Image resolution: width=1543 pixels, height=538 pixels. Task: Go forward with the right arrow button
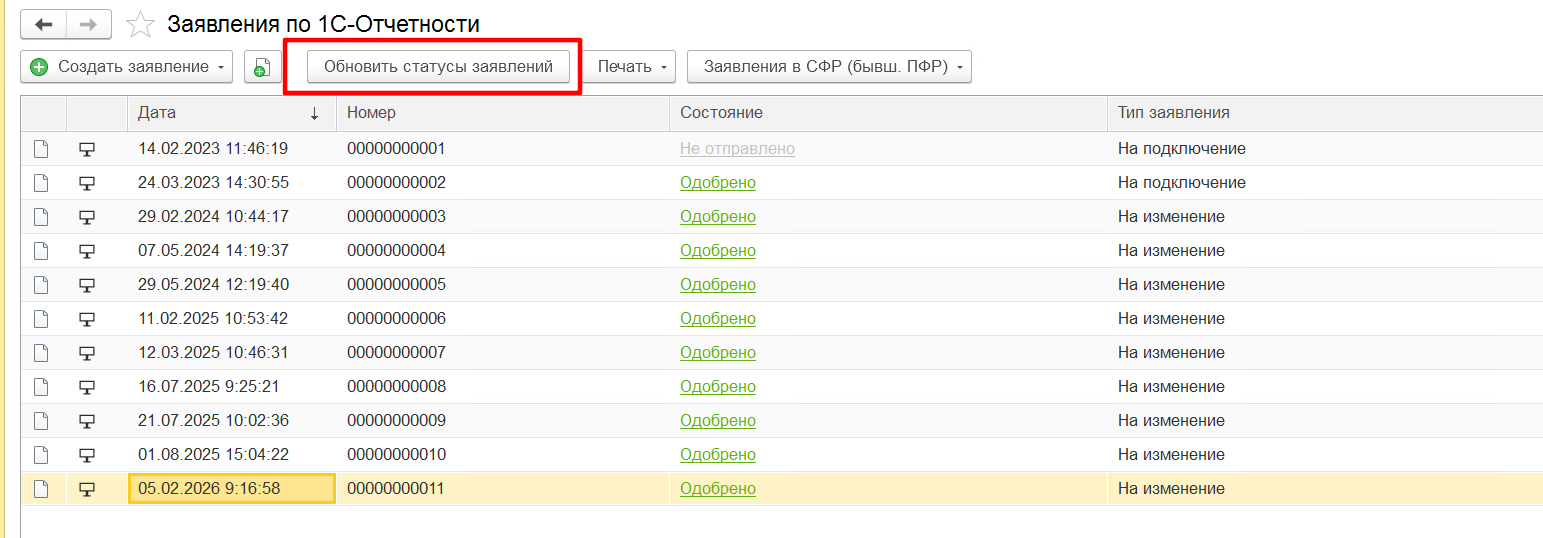[88, 24]
